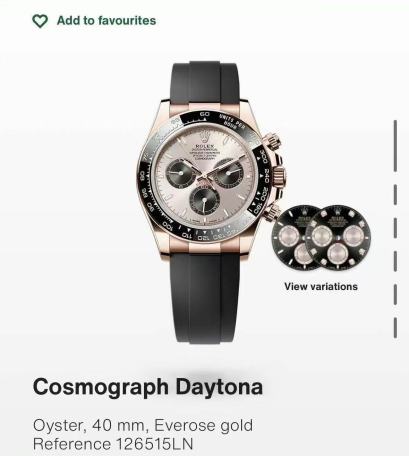Jump to the third page indicator dash
The width and height of the screenshot is (409, 456).
coord(395,228)
